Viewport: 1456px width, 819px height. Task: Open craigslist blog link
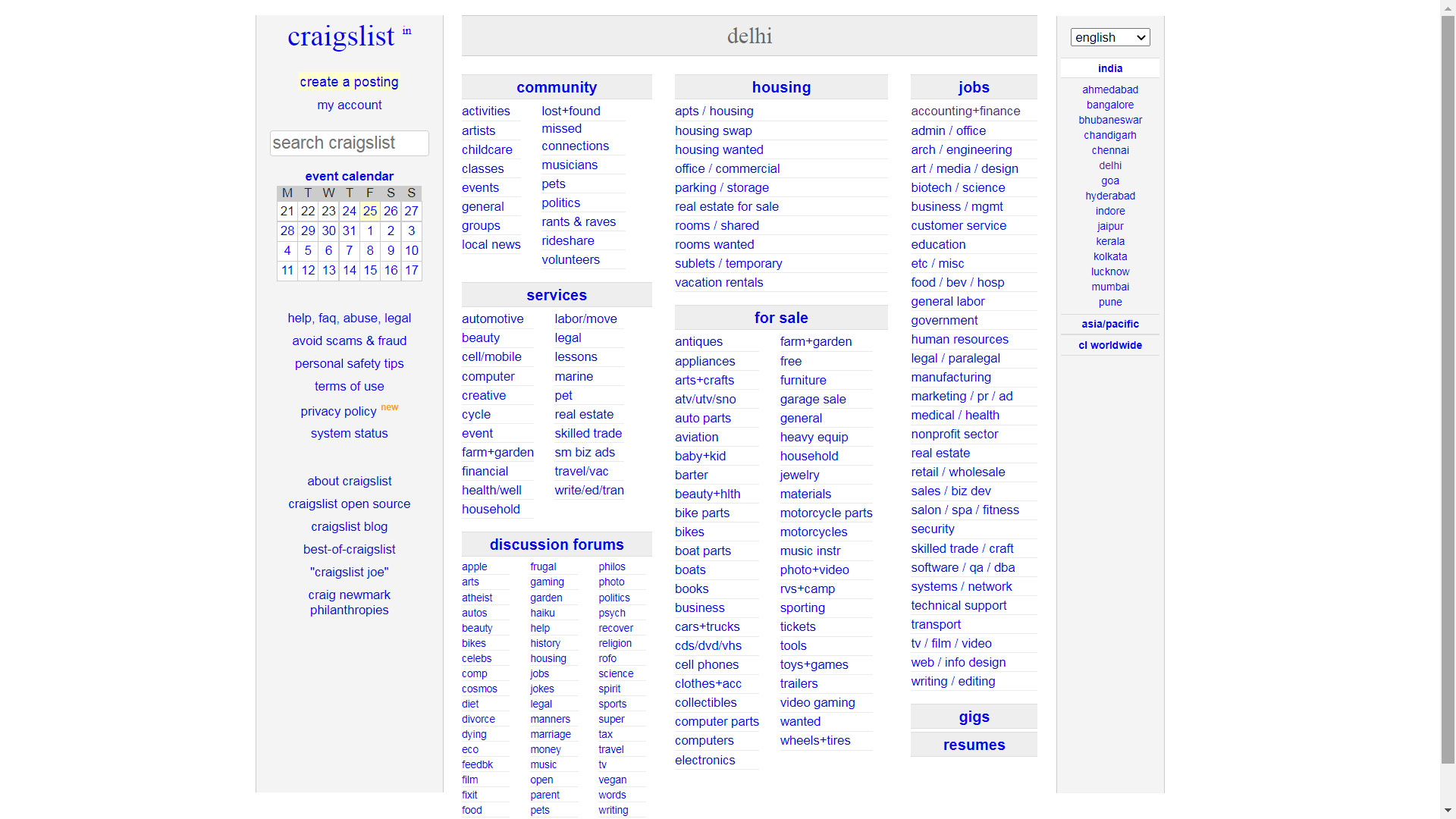tap(349, 526)
